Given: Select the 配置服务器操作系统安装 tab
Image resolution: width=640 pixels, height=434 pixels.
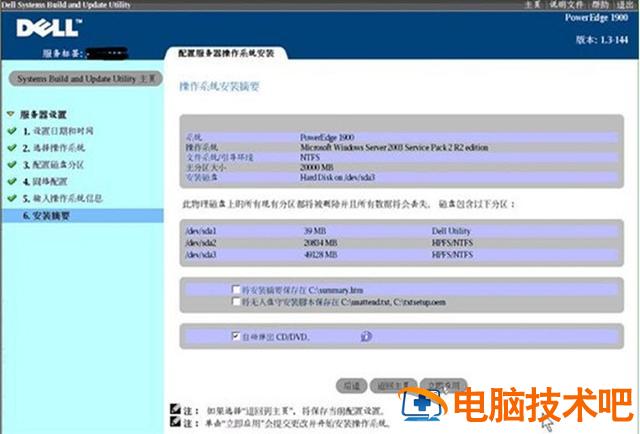Looking at the screenshot, I should (226, 53).
